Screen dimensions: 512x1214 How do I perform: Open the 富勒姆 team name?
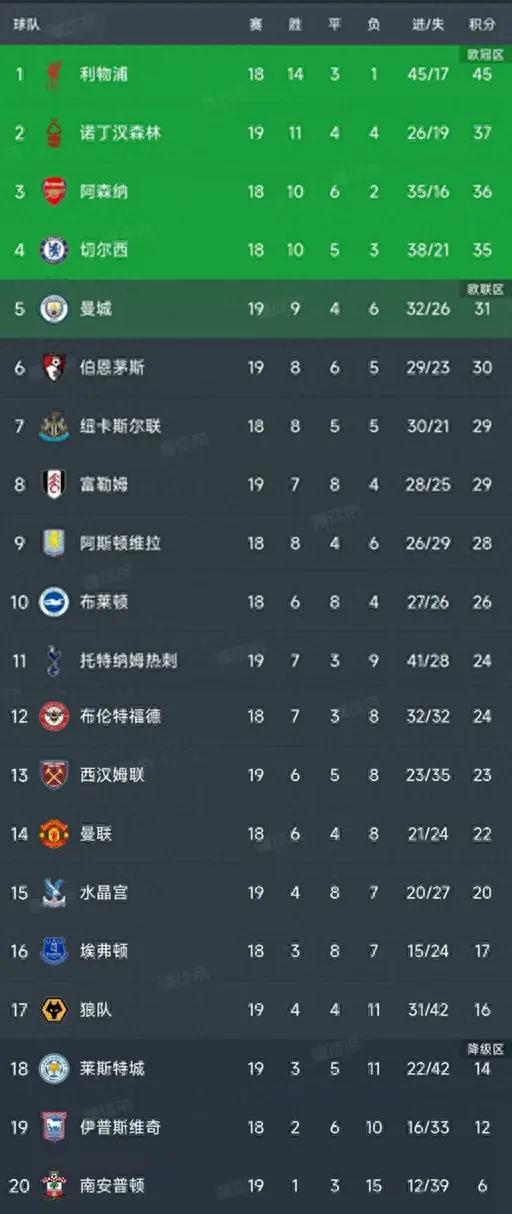(104, 485)
